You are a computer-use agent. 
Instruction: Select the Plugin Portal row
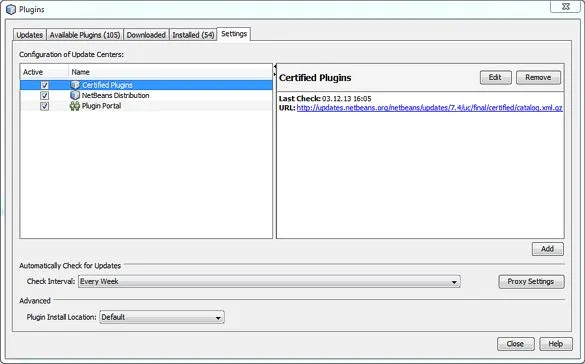pos(146,106)
